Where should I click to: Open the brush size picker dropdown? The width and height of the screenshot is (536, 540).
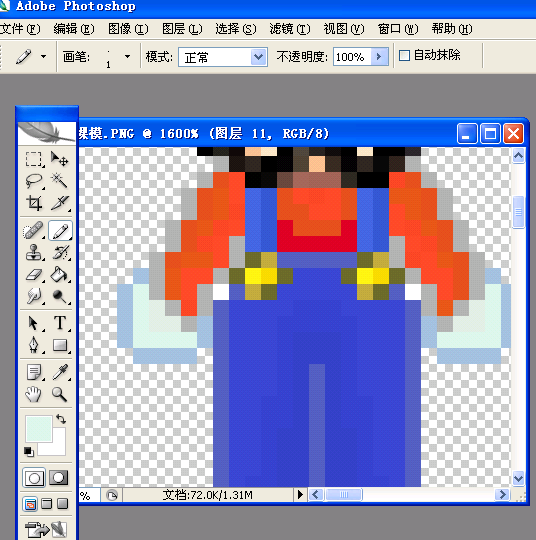click(127, 56)
